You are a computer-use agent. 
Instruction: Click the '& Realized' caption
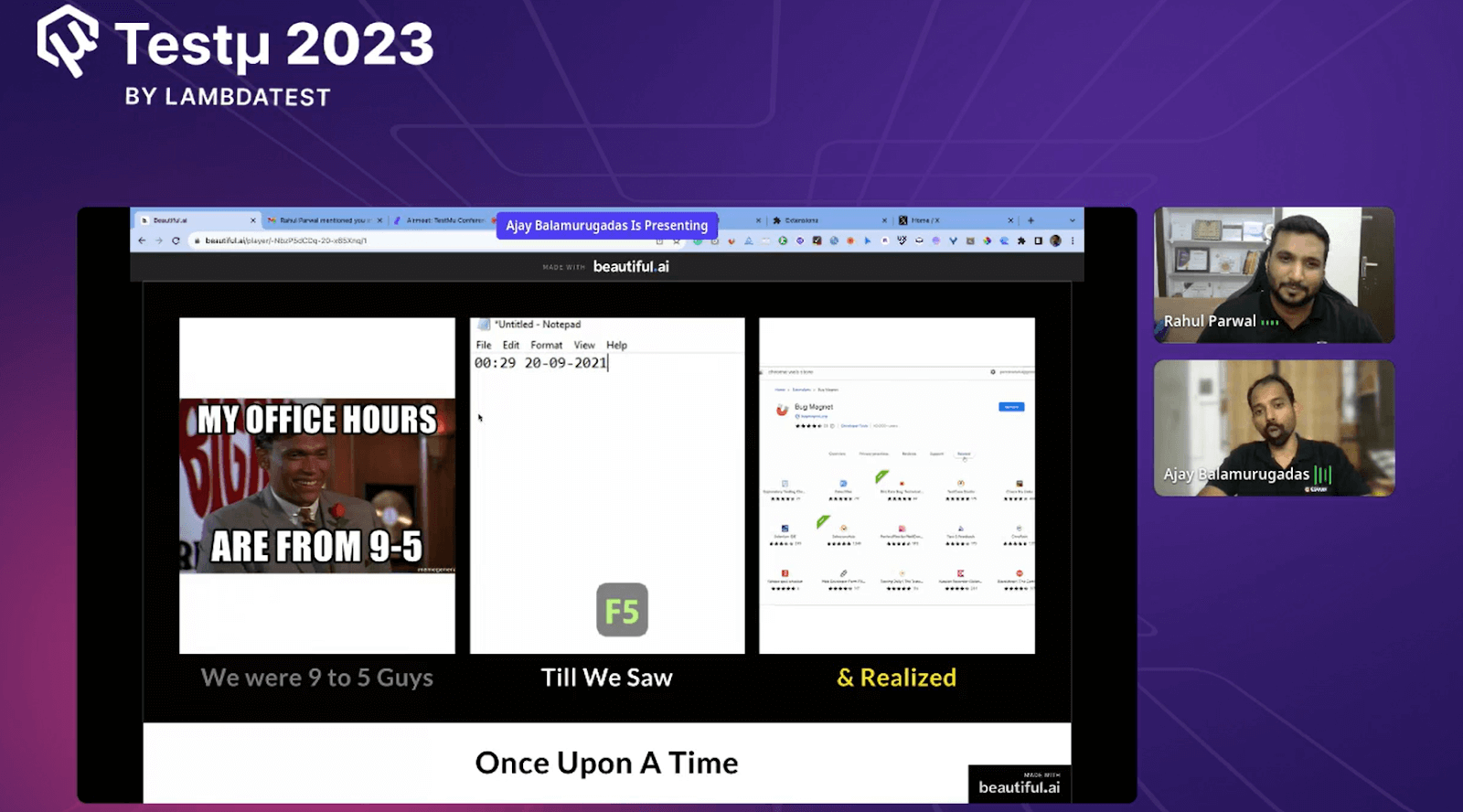(x=897, y=678)
